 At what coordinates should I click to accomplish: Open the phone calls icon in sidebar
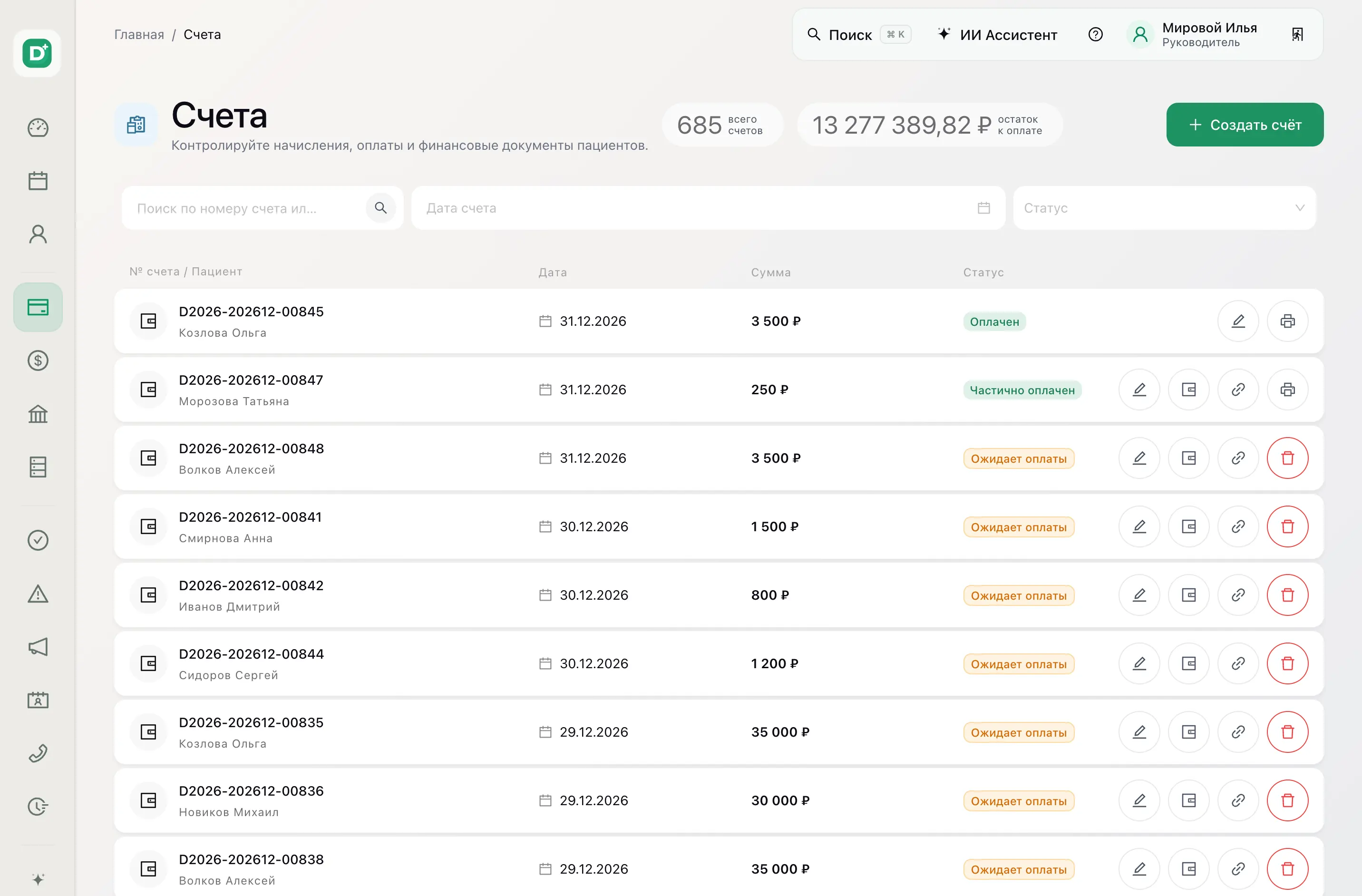[38, 753]
